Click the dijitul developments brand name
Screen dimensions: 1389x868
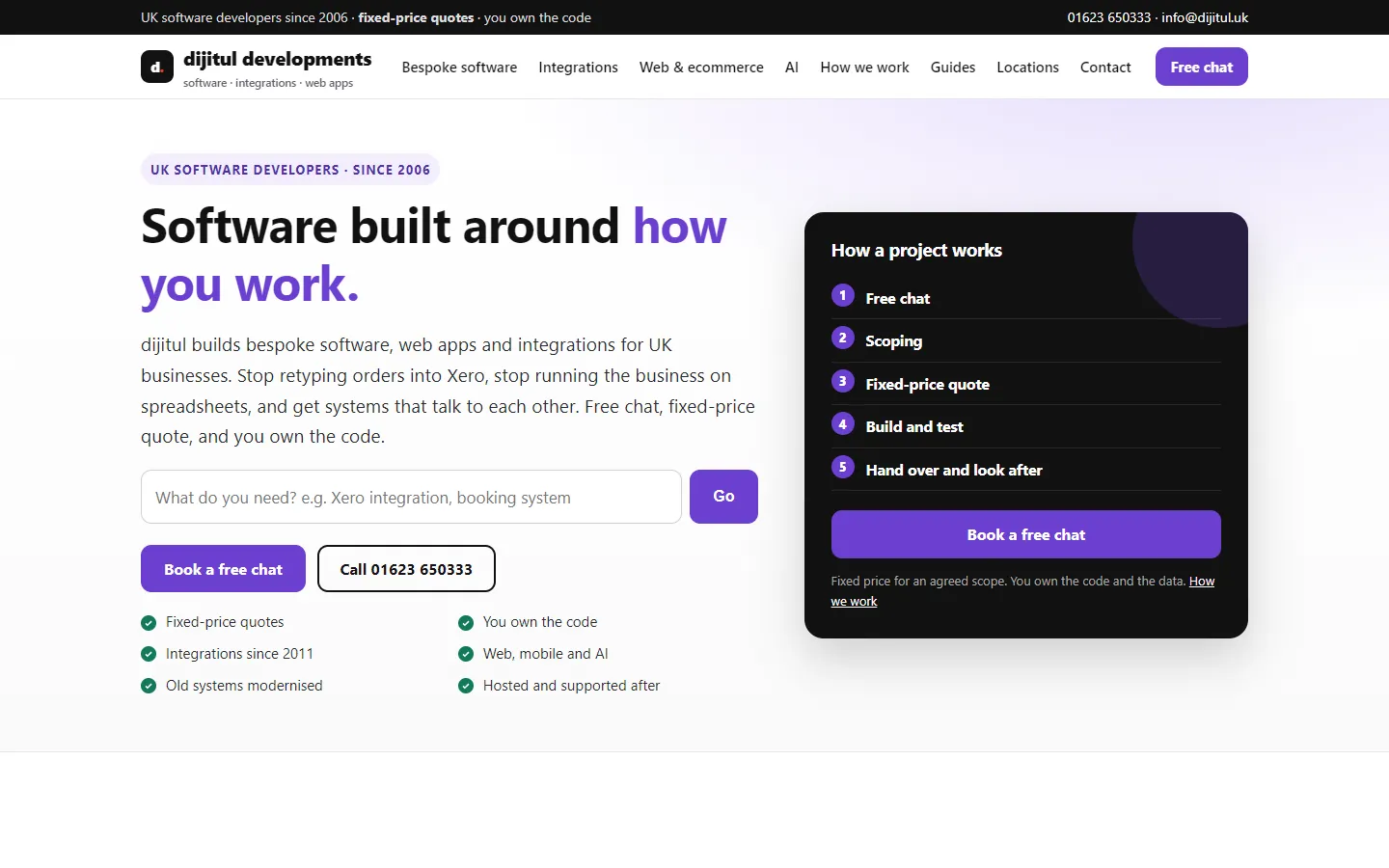point(278,59)
